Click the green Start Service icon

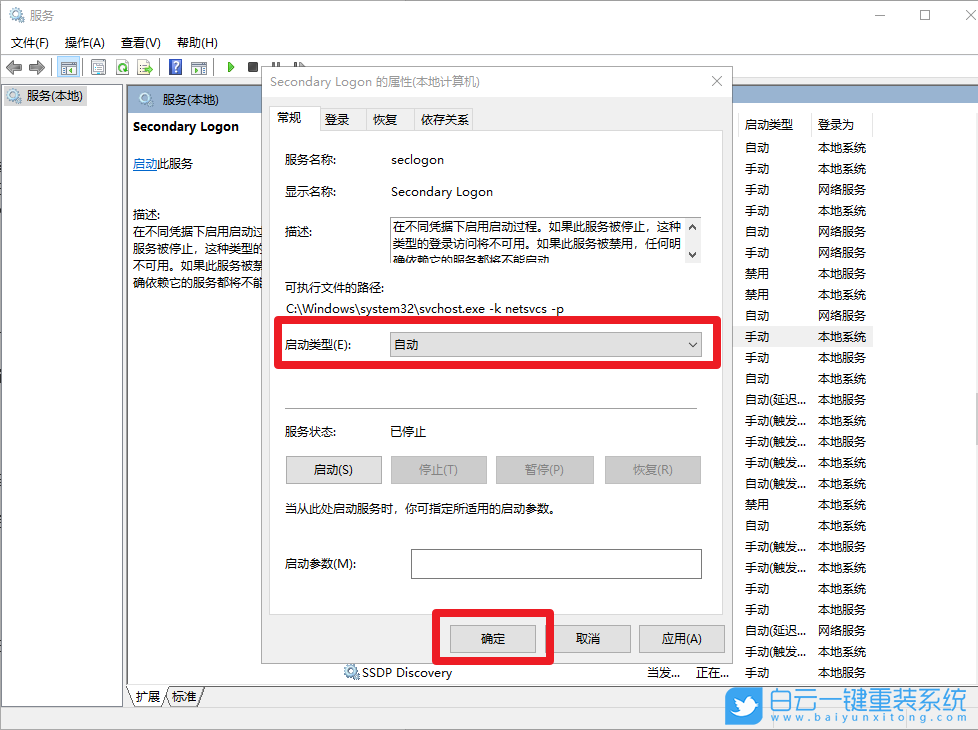[231, 67]
